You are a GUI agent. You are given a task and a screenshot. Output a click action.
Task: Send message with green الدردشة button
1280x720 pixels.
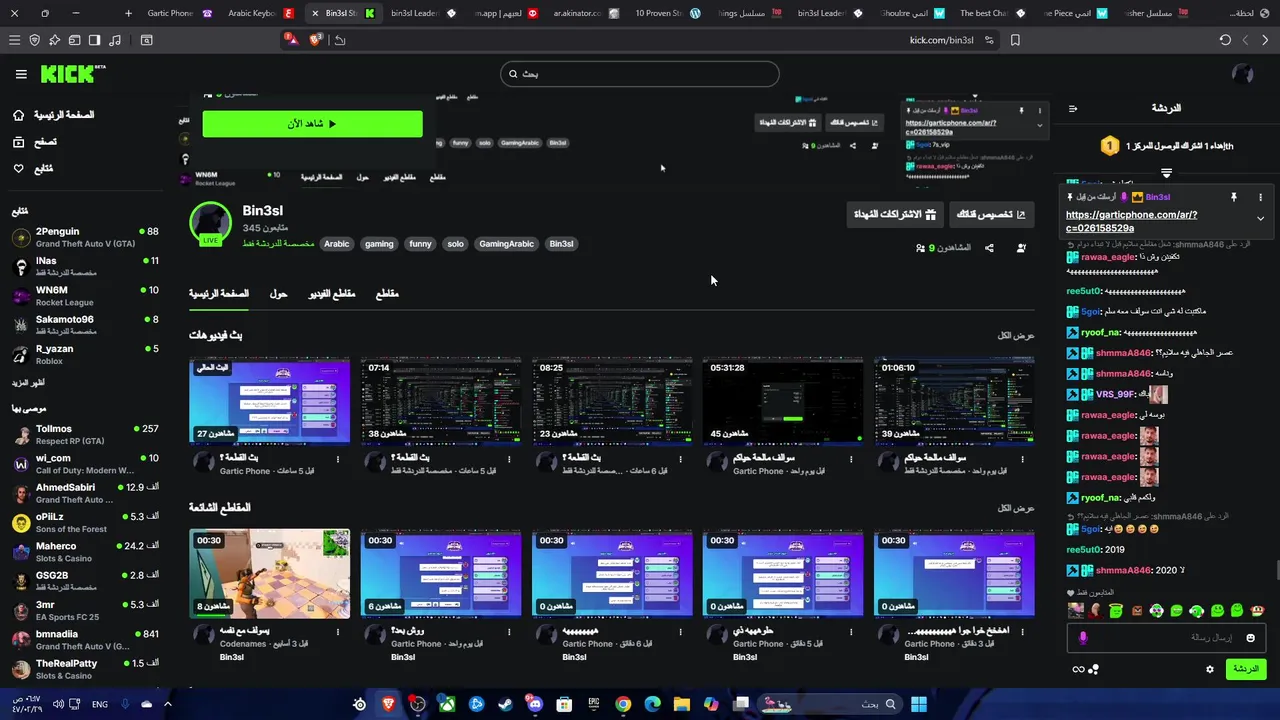(x=1245, y=669)
